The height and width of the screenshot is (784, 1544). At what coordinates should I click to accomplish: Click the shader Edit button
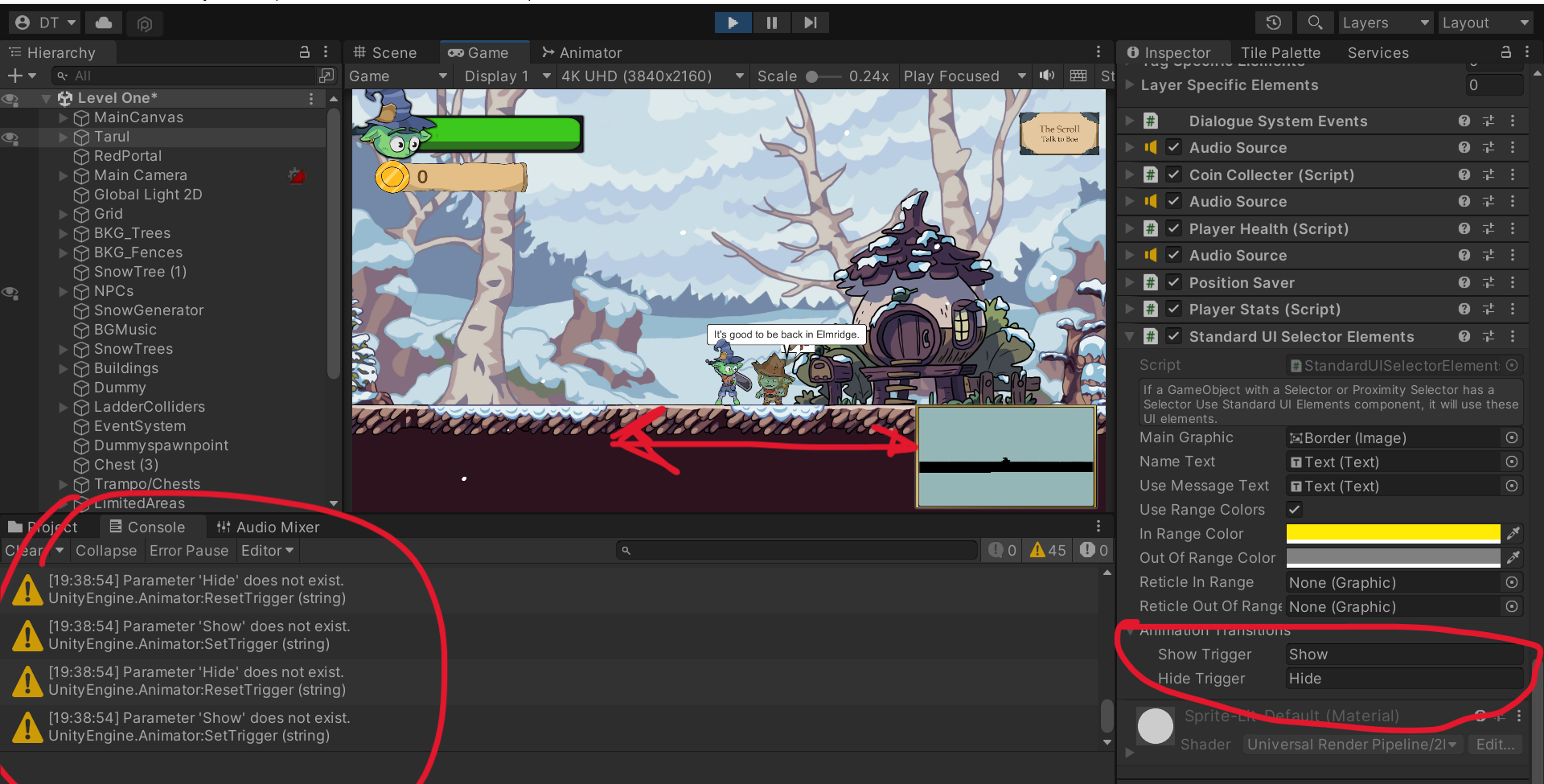coord(1495,744)
